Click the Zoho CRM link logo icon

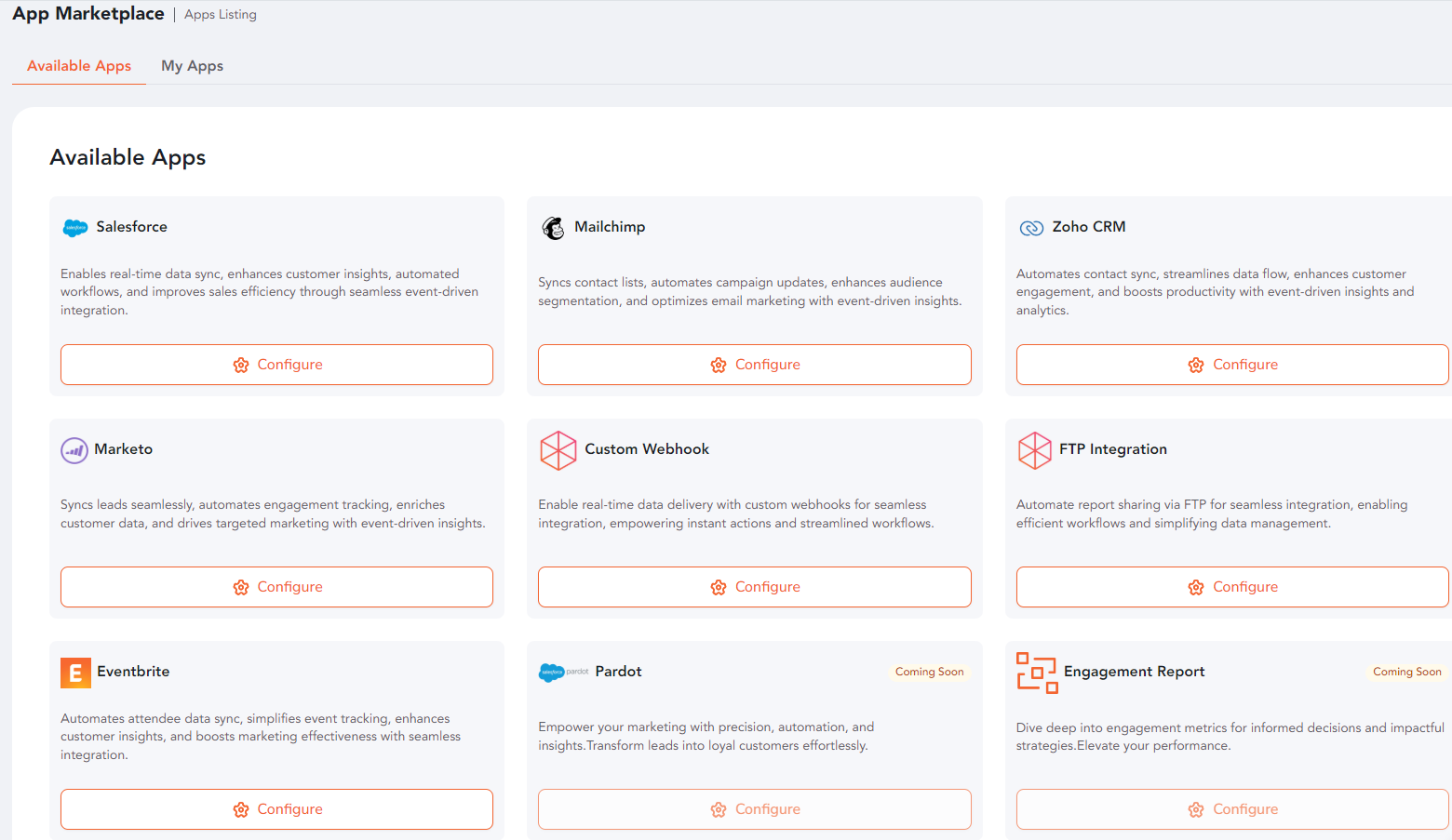1031,228
